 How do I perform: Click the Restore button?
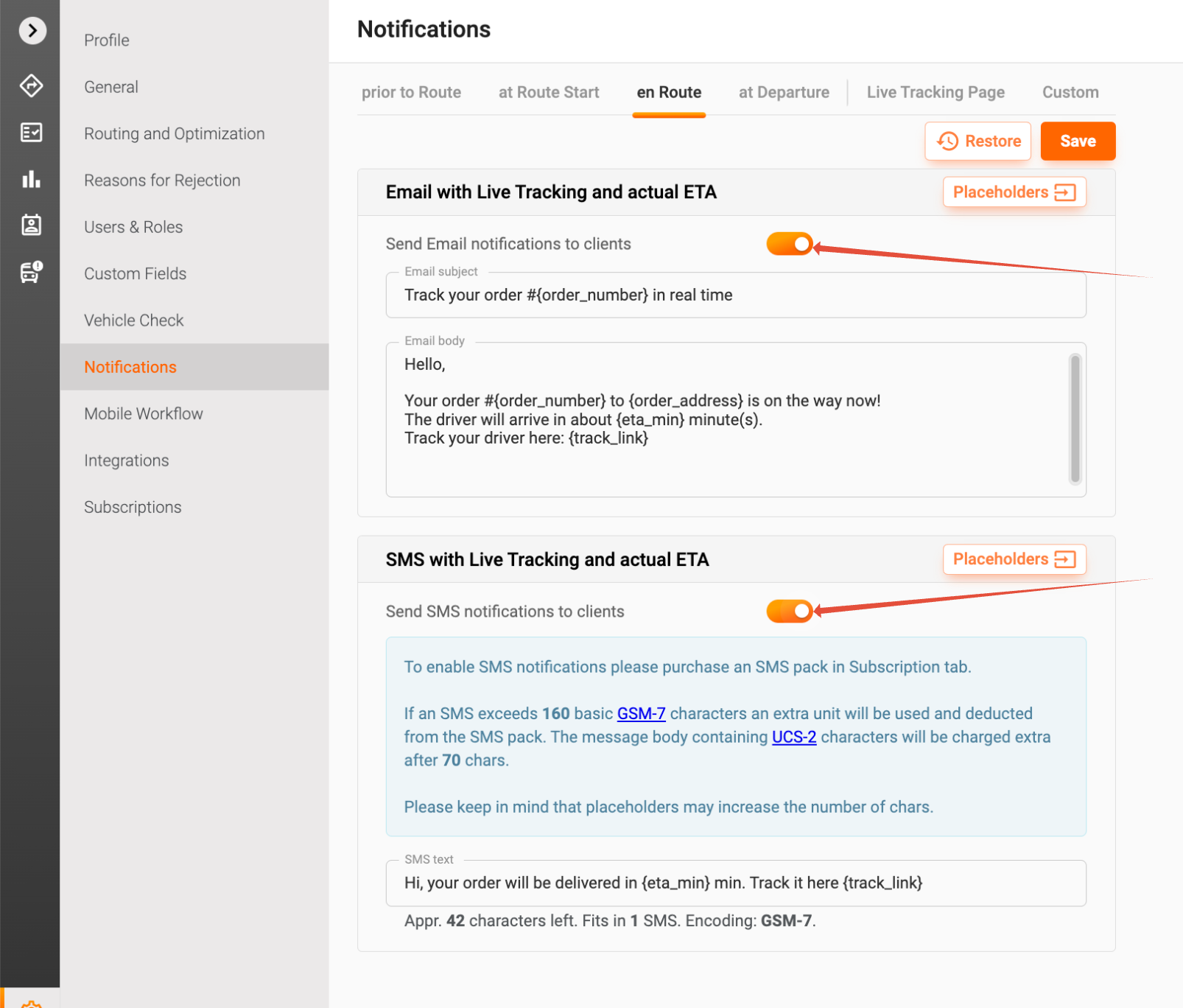pyautogui.click(x=977, y=141)
